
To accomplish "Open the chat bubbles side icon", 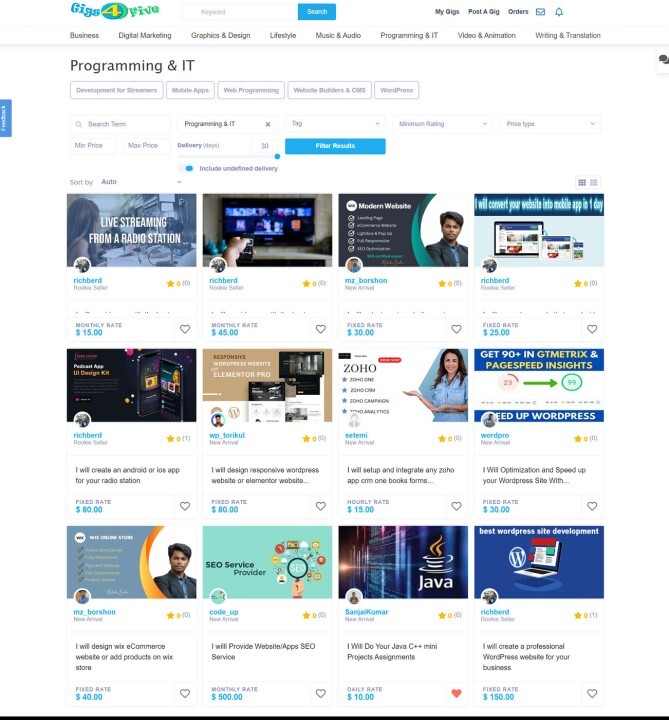I will click(x=663, y=59).
